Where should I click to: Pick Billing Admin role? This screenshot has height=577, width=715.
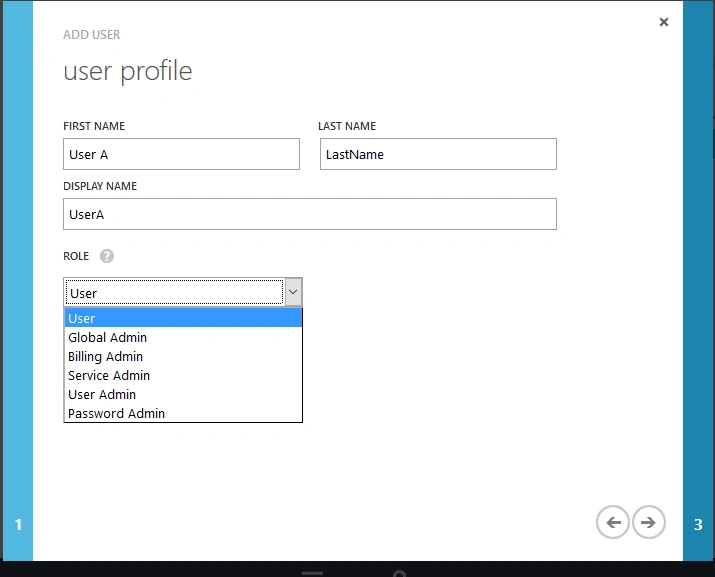pos(183,356)
